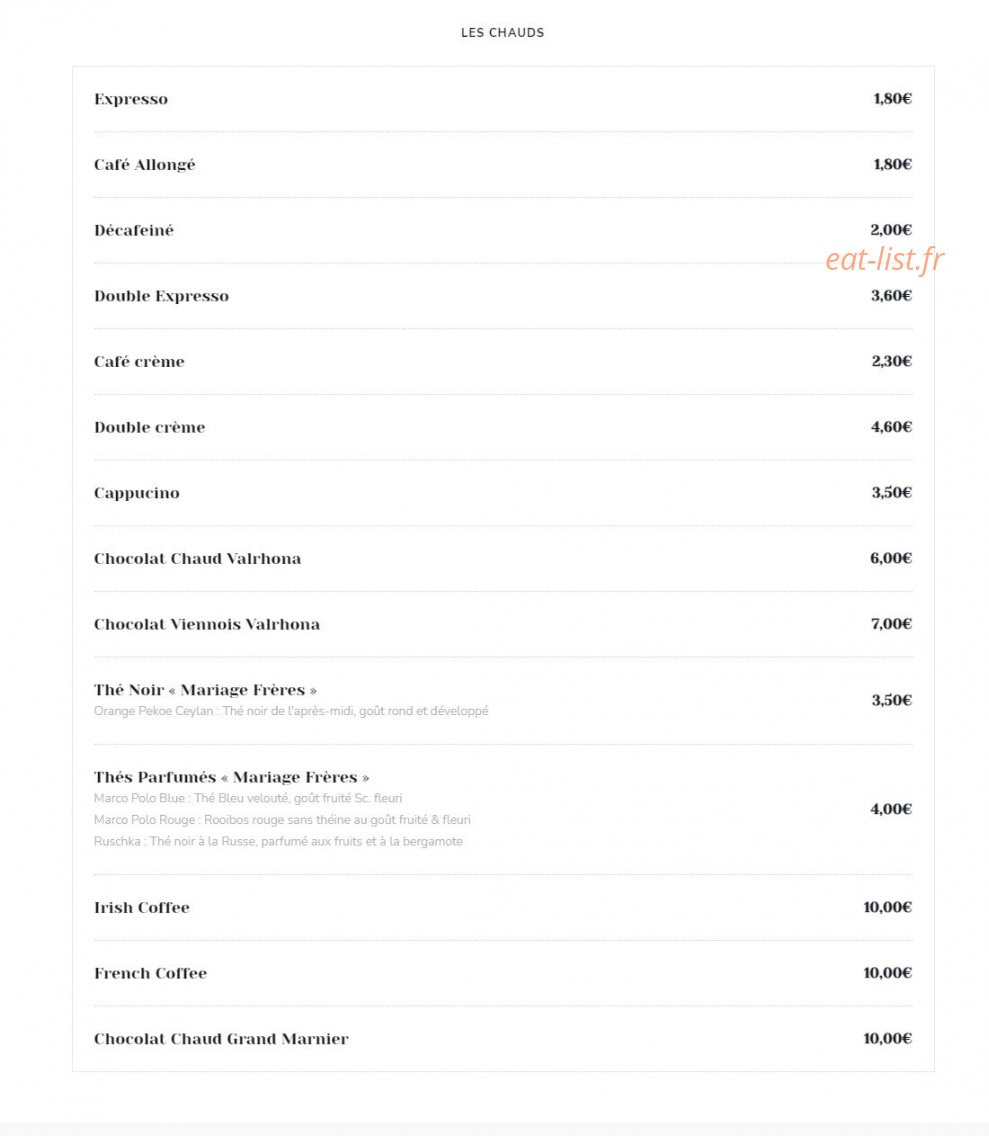Viewport: 989px width, 1136px height.
Task: Select the Ruschka tea description line
Action: [278, 842]
